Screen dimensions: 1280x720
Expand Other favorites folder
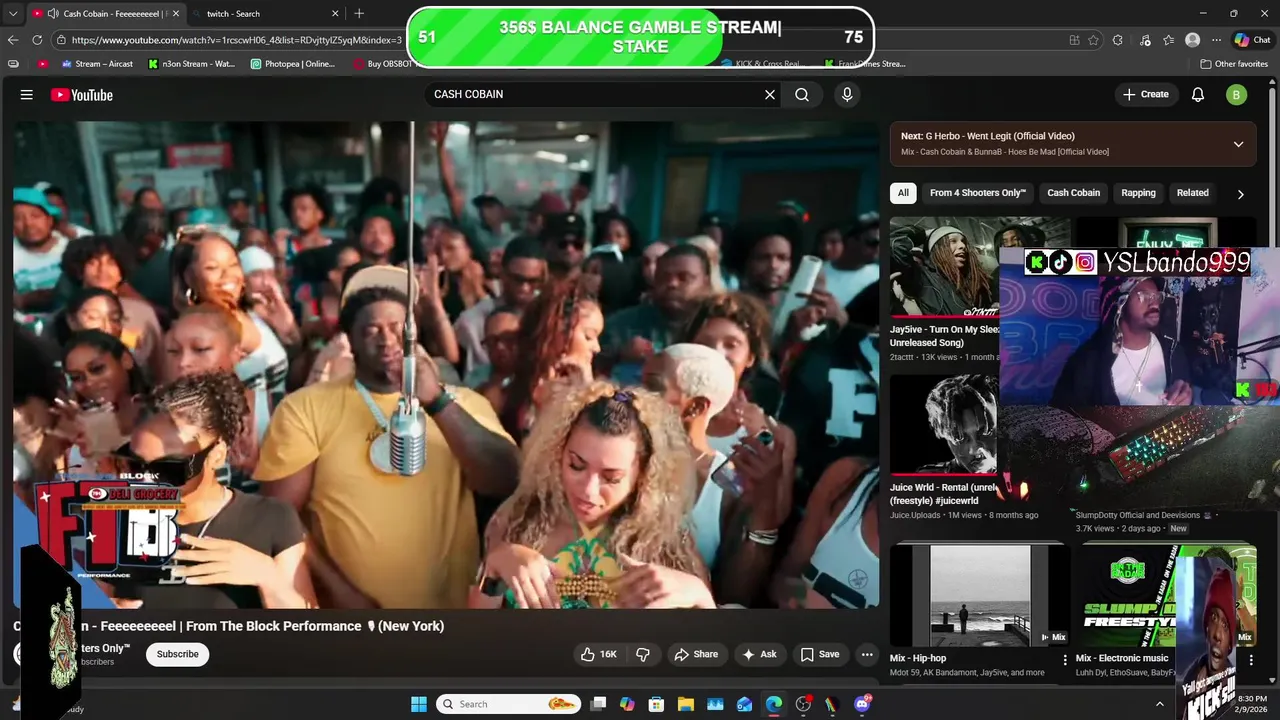click(1234, 64)
